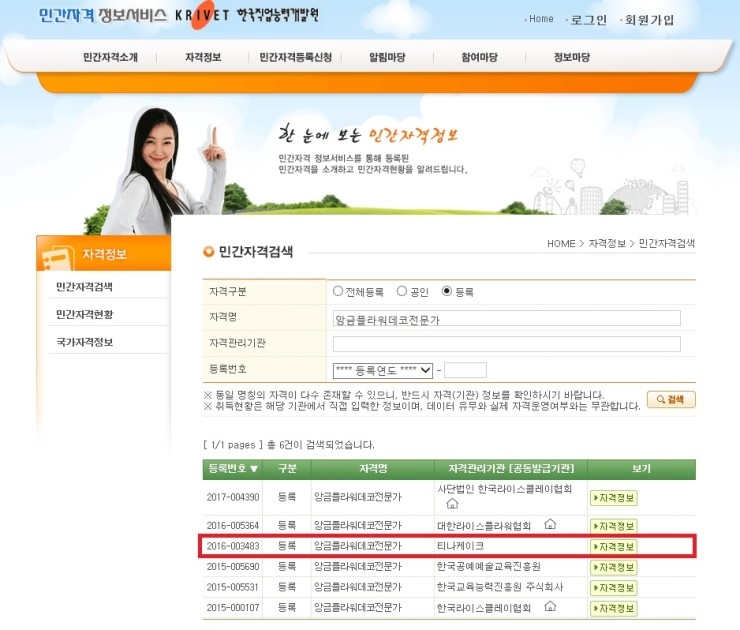Click 민간자격검색 in the breadcrumb
The height and width of the screenshot is (630, 740).
[x=667, y=244]
